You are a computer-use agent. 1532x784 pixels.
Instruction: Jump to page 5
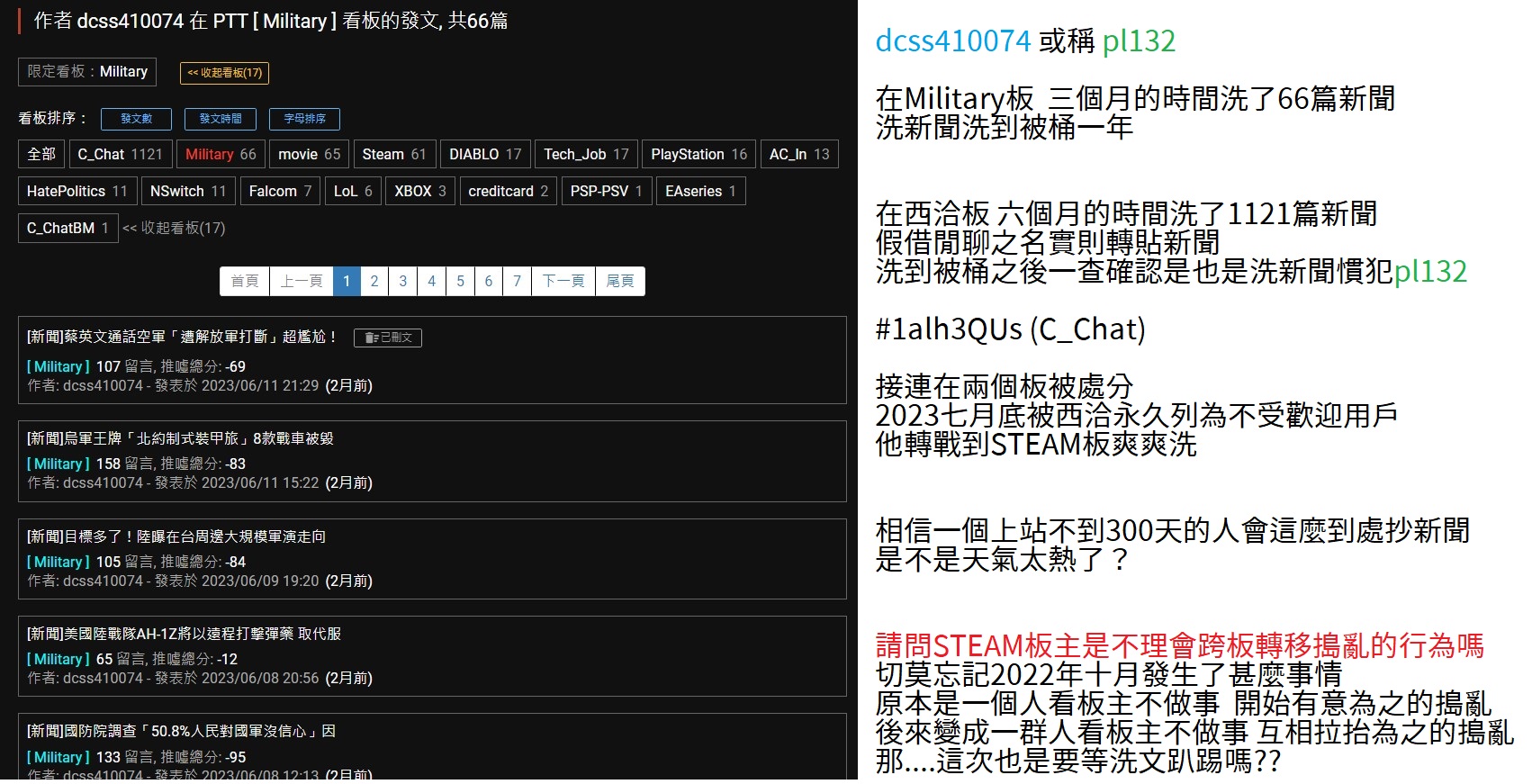pyautogui.click(x=460, y=281)
